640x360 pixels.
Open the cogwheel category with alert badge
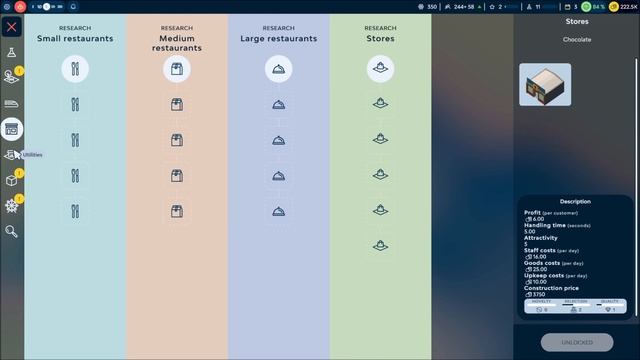coord(12,205)
